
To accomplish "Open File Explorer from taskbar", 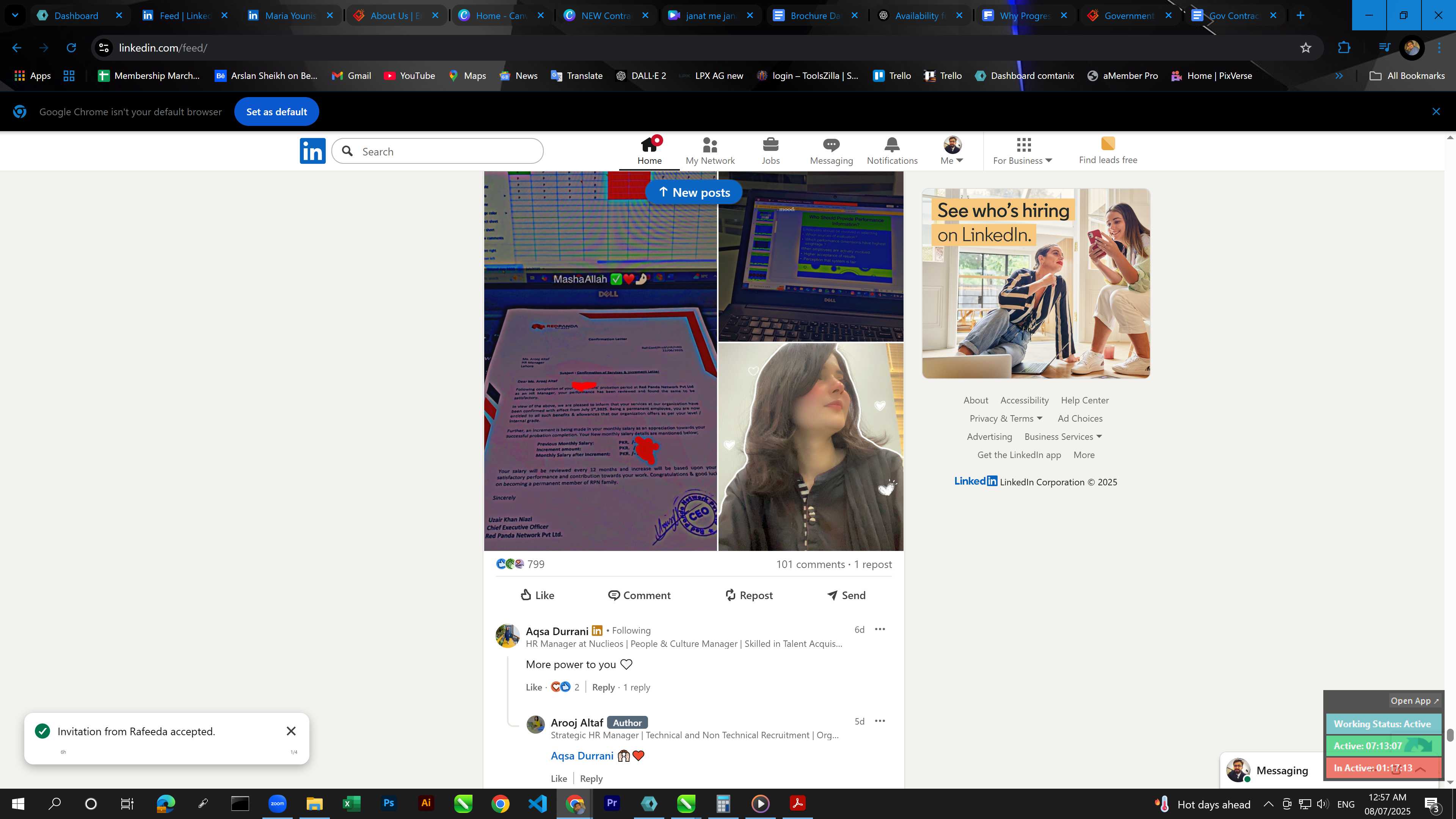I will pos(314,803).
